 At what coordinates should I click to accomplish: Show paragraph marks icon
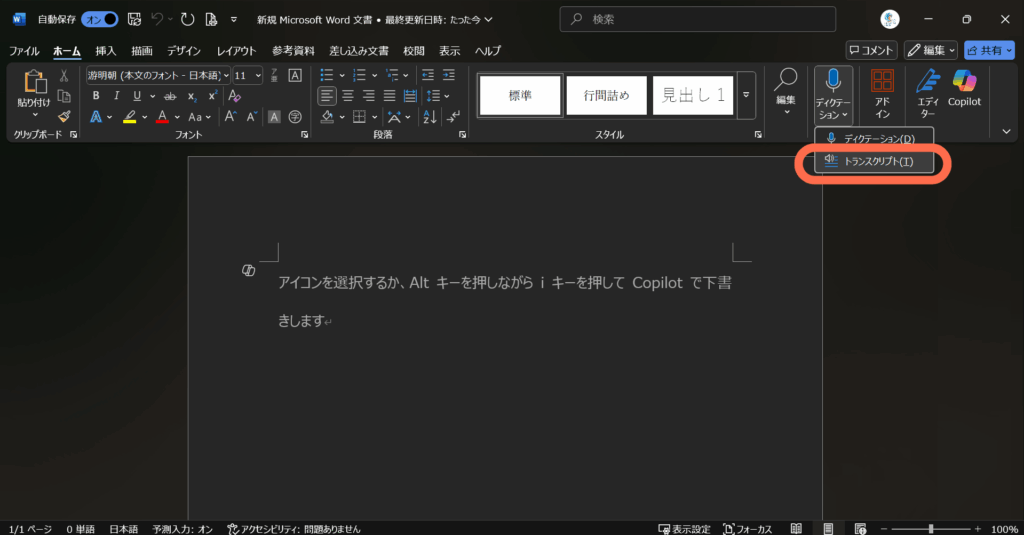pos(453,117)
